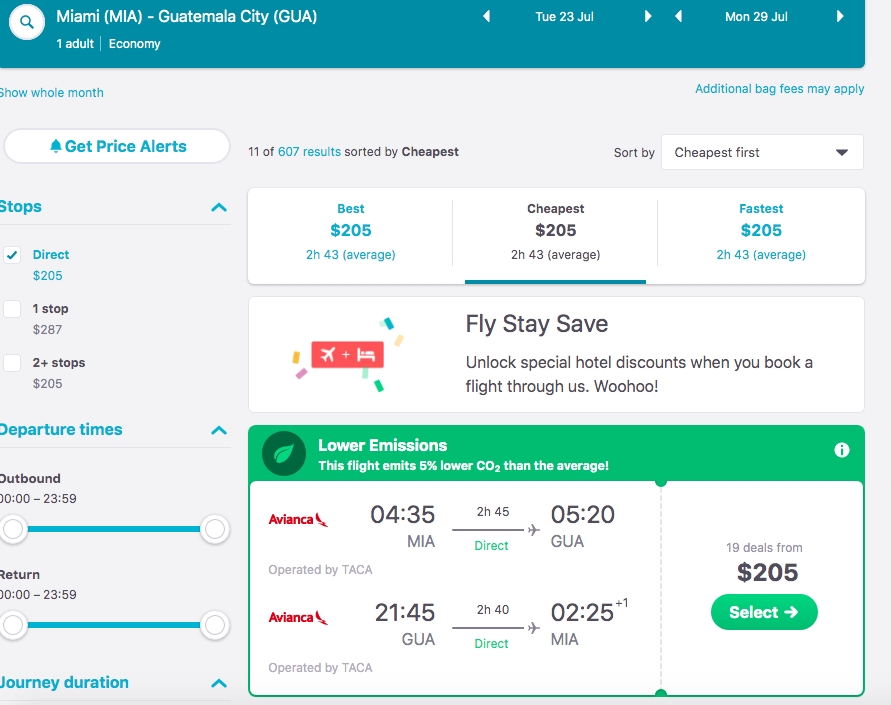Open the Cheapest first sort dropdown
Image resolution: width=891 pixels, height=705 pixels.
[x=762, y=152]
